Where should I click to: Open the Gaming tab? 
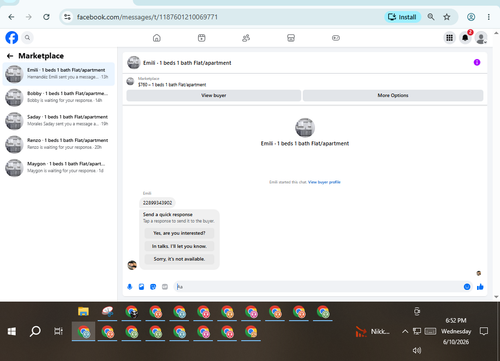pyautogui.click(x=336, y=38)
